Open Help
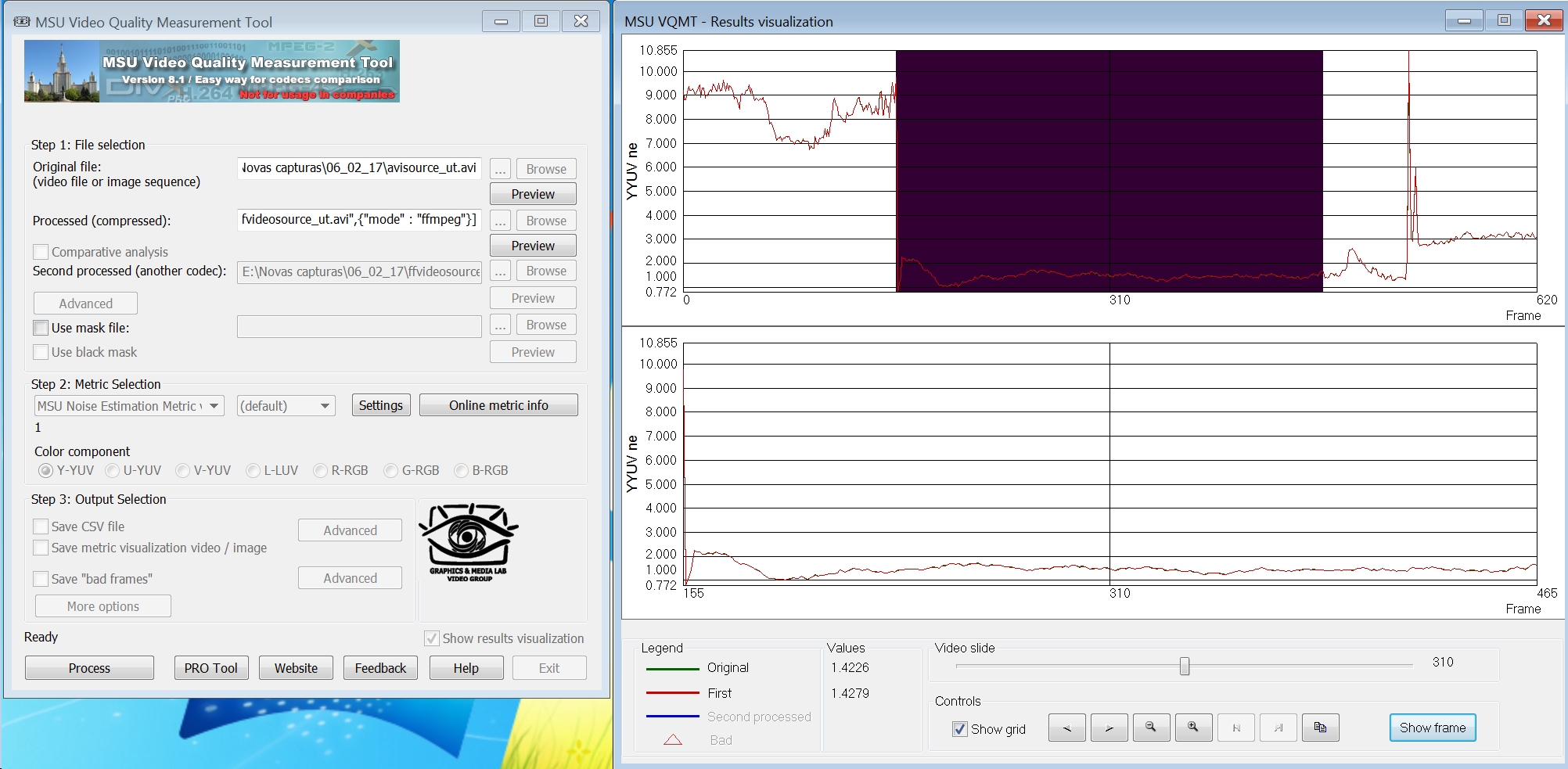This screenshot has height=769, width=1568. 466,668
